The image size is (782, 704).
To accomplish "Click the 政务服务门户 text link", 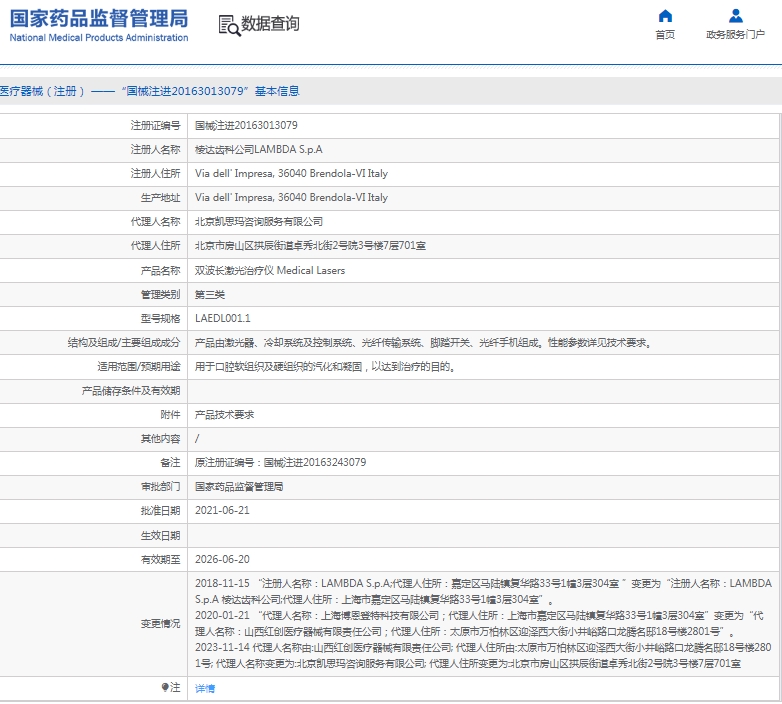I will (735, 34).
